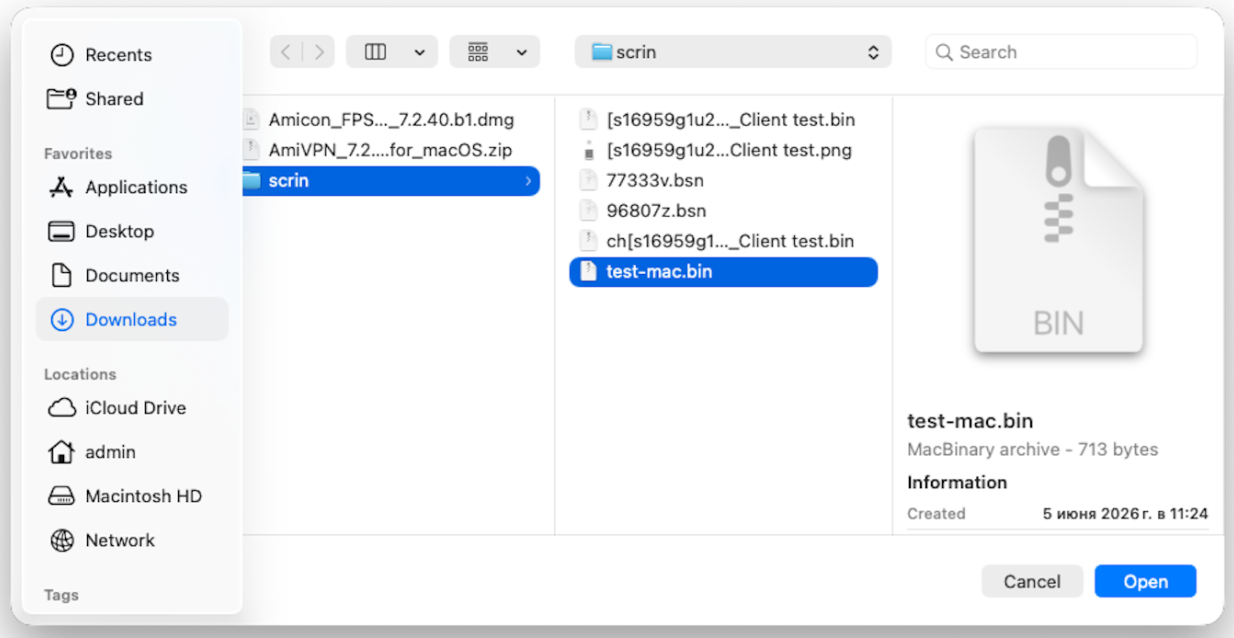
Task: Click the Created date value
Action: 1125,513
